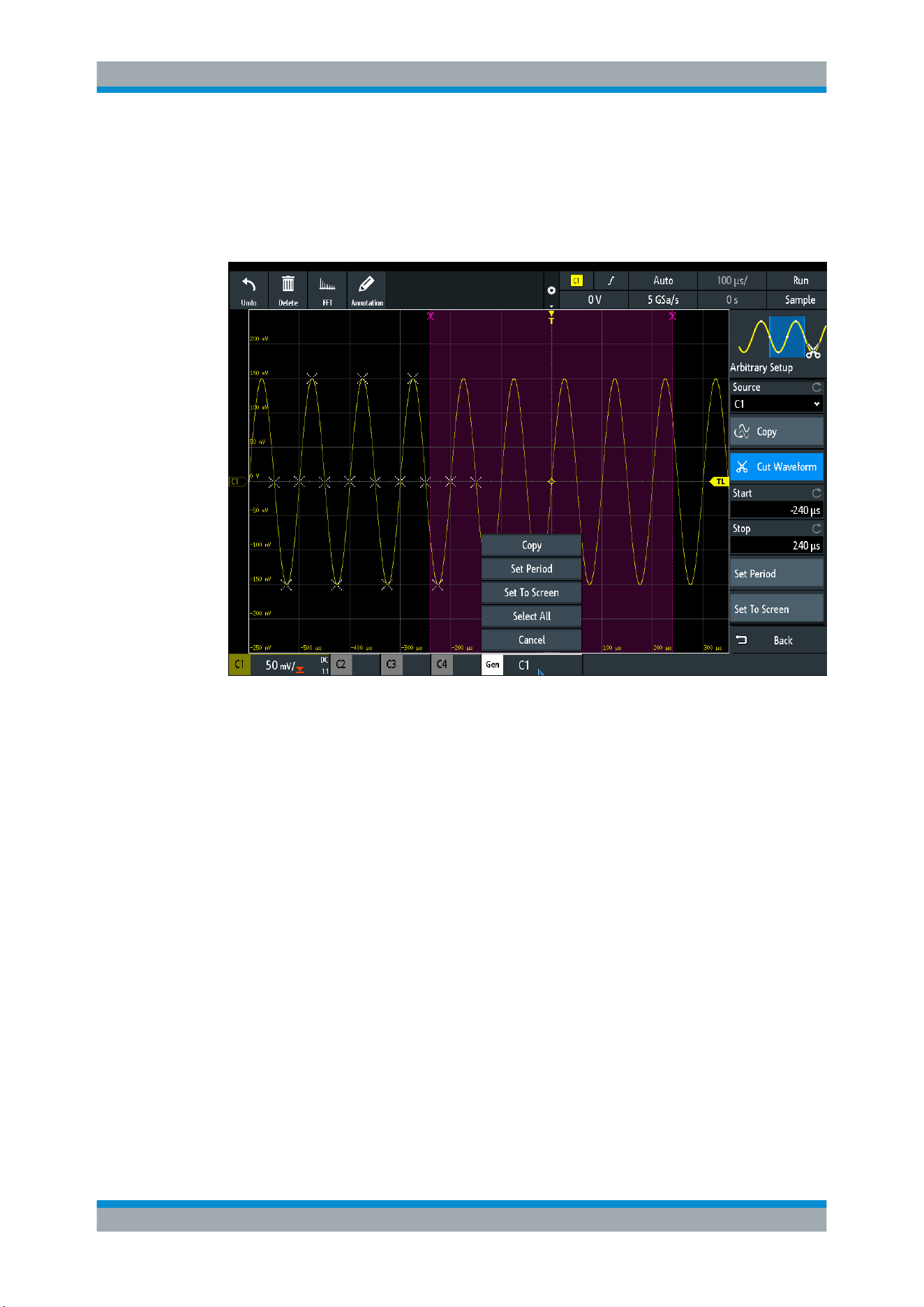This screenshot has height=1307, width=924.
Task: Click the Run acquisition button
Action: (797, 281)
